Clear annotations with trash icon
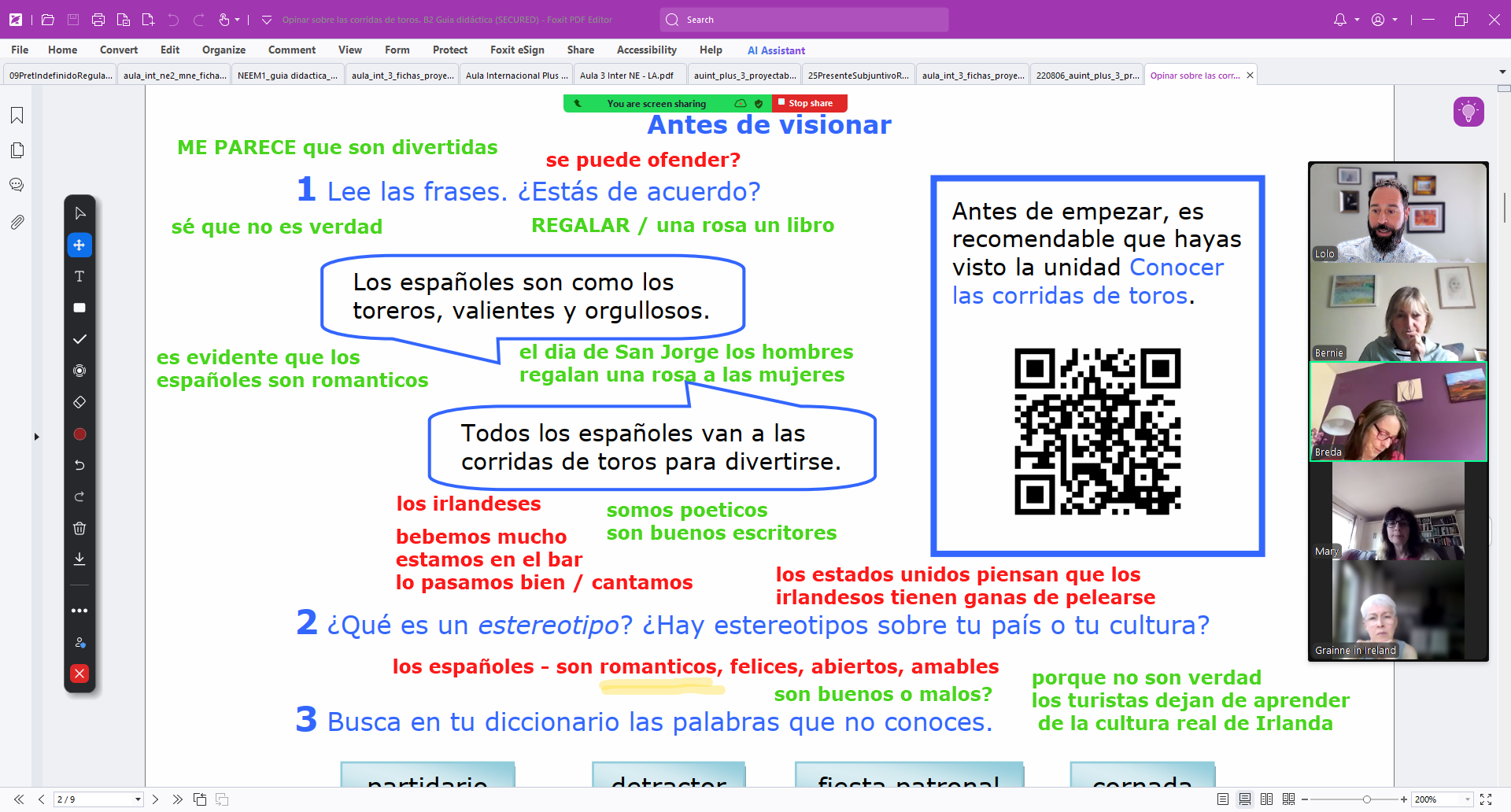Screen dimensions: 1511x812 tap(79, 528)
